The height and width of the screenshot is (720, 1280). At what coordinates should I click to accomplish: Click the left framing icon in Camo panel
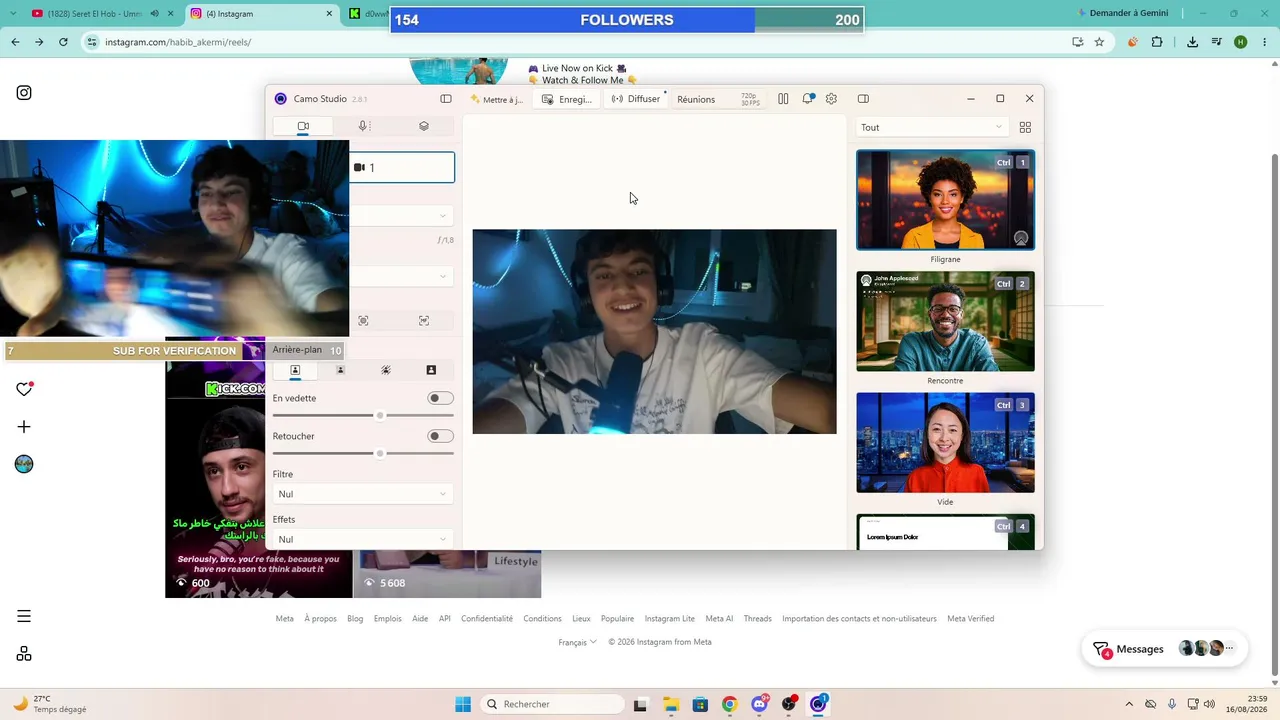(363, 320)
